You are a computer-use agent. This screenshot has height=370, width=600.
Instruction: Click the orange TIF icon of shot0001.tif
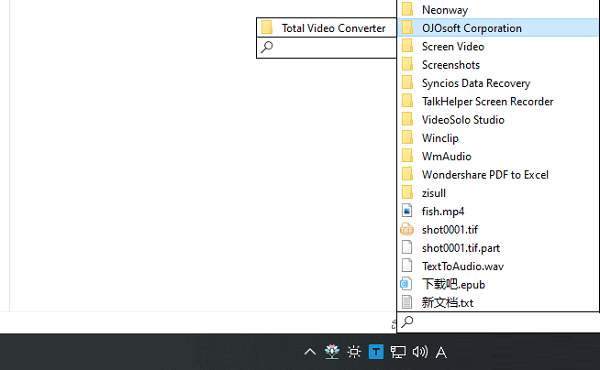(x=407, y=229)
